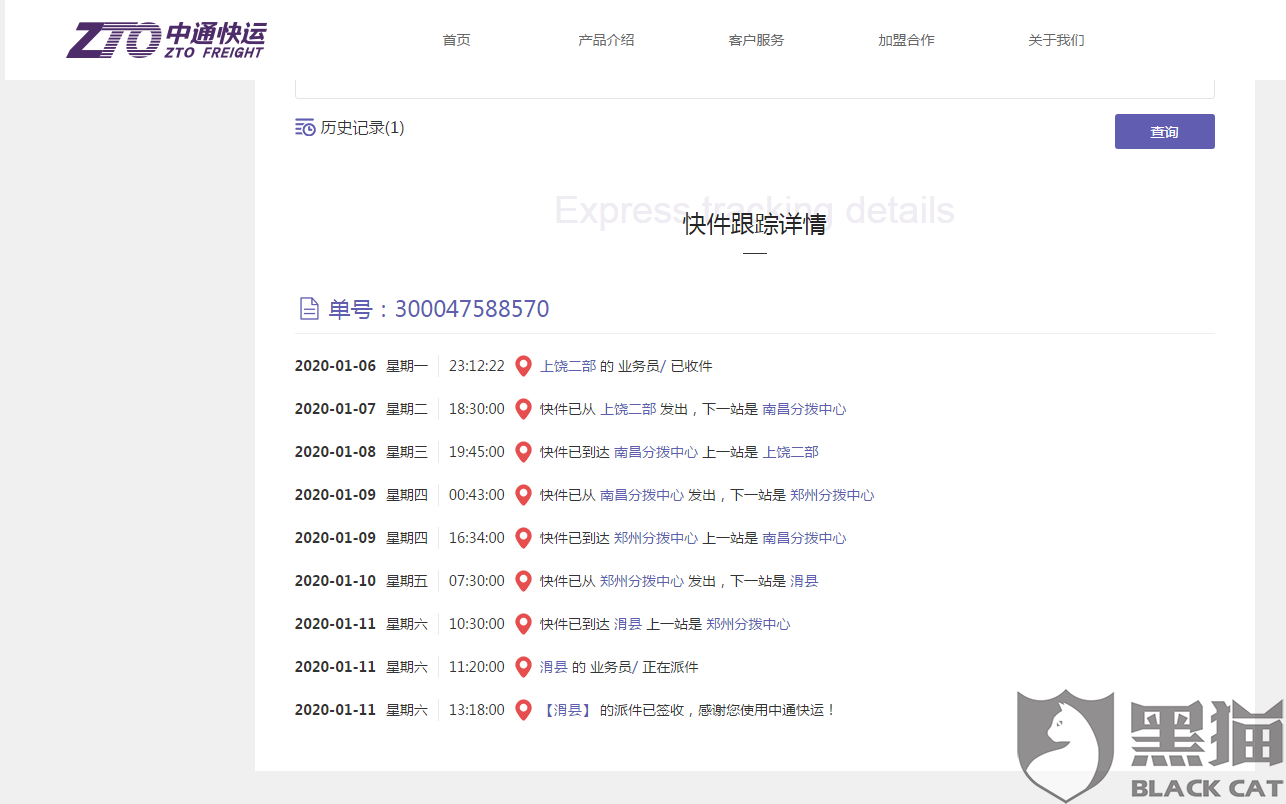The height and width of the screenshot is (804, 1286).
Task: Click the pin on the 2020-01-10 departure entry
Action: tap(523, 580)
